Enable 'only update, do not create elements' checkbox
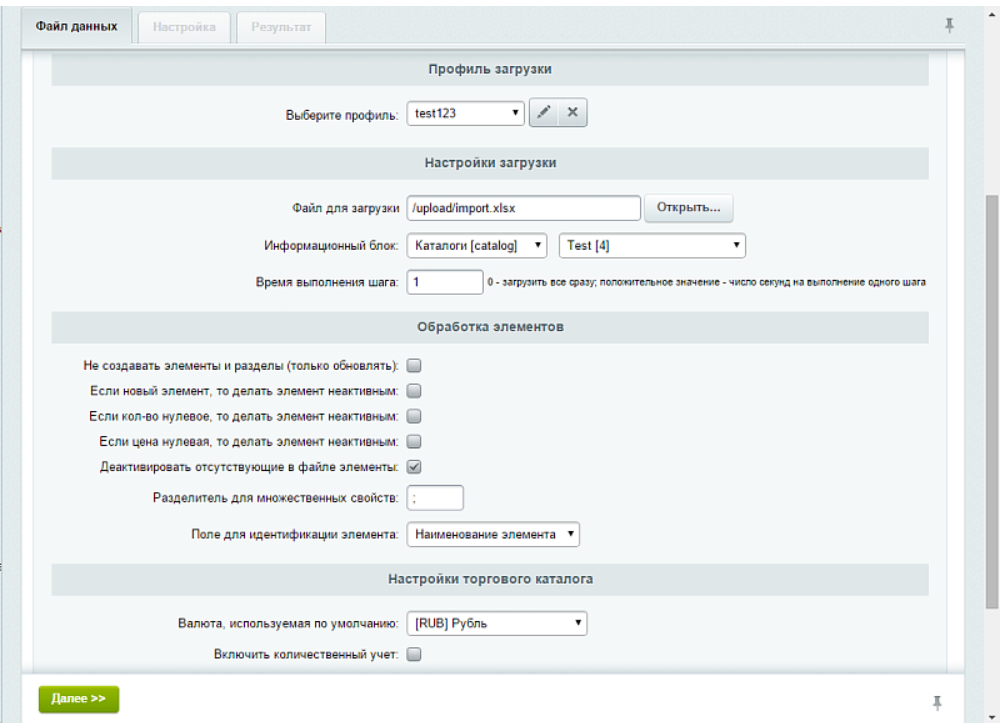This screenshot has width=1003, height=723. click(x=414, y=366)
